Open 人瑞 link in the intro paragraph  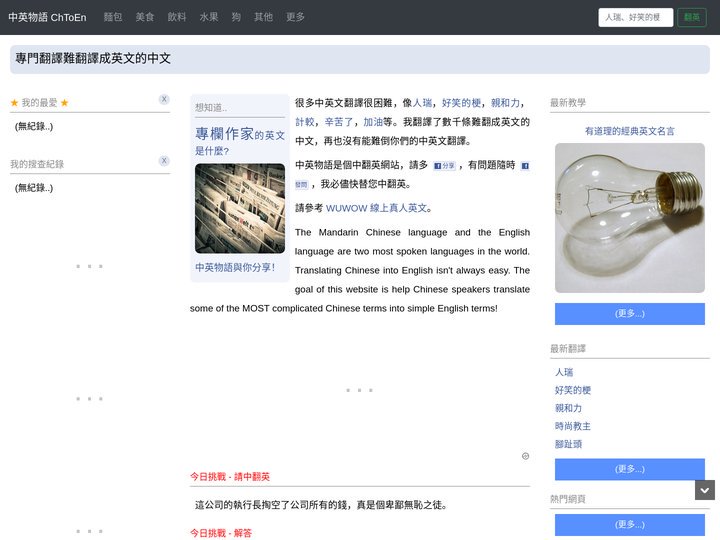coord(422,103)
